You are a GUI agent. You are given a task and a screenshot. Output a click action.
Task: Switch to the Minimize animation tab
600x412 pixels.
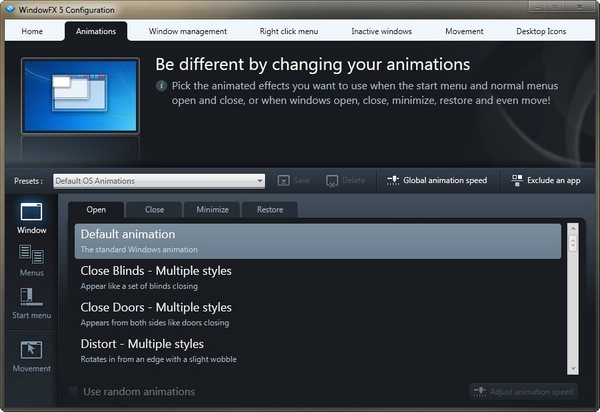pyautogui.click(x=212, y=210)
